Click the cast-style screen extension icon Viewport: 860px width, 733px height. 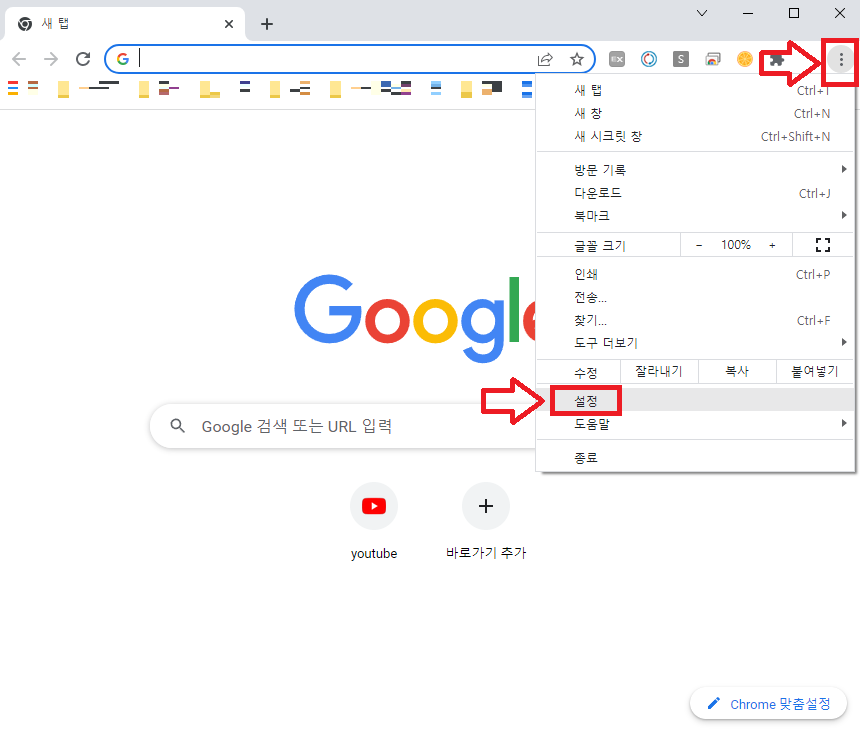pyautogui.click(x=712, y=59)
